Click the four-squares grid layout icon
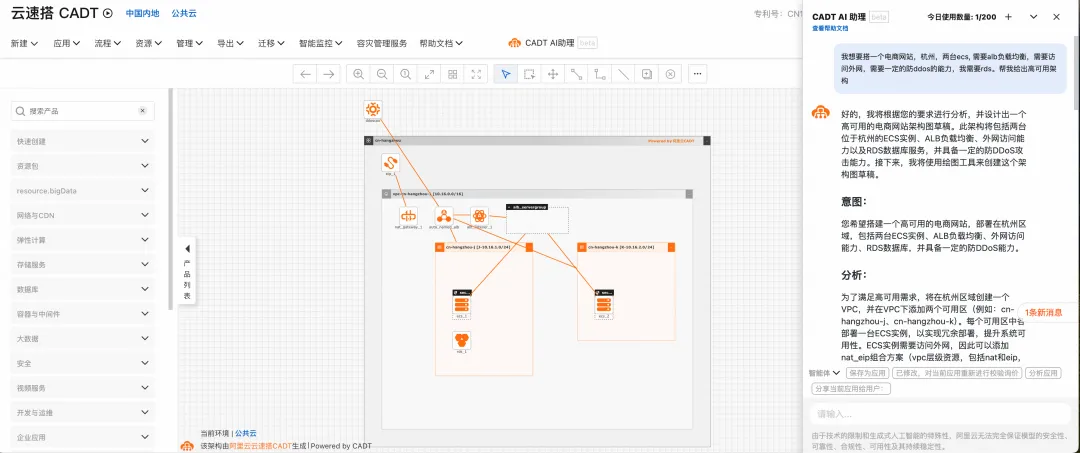Image resolution: width=1080 pixels, height=453 pixels. (x=453, y=74)
